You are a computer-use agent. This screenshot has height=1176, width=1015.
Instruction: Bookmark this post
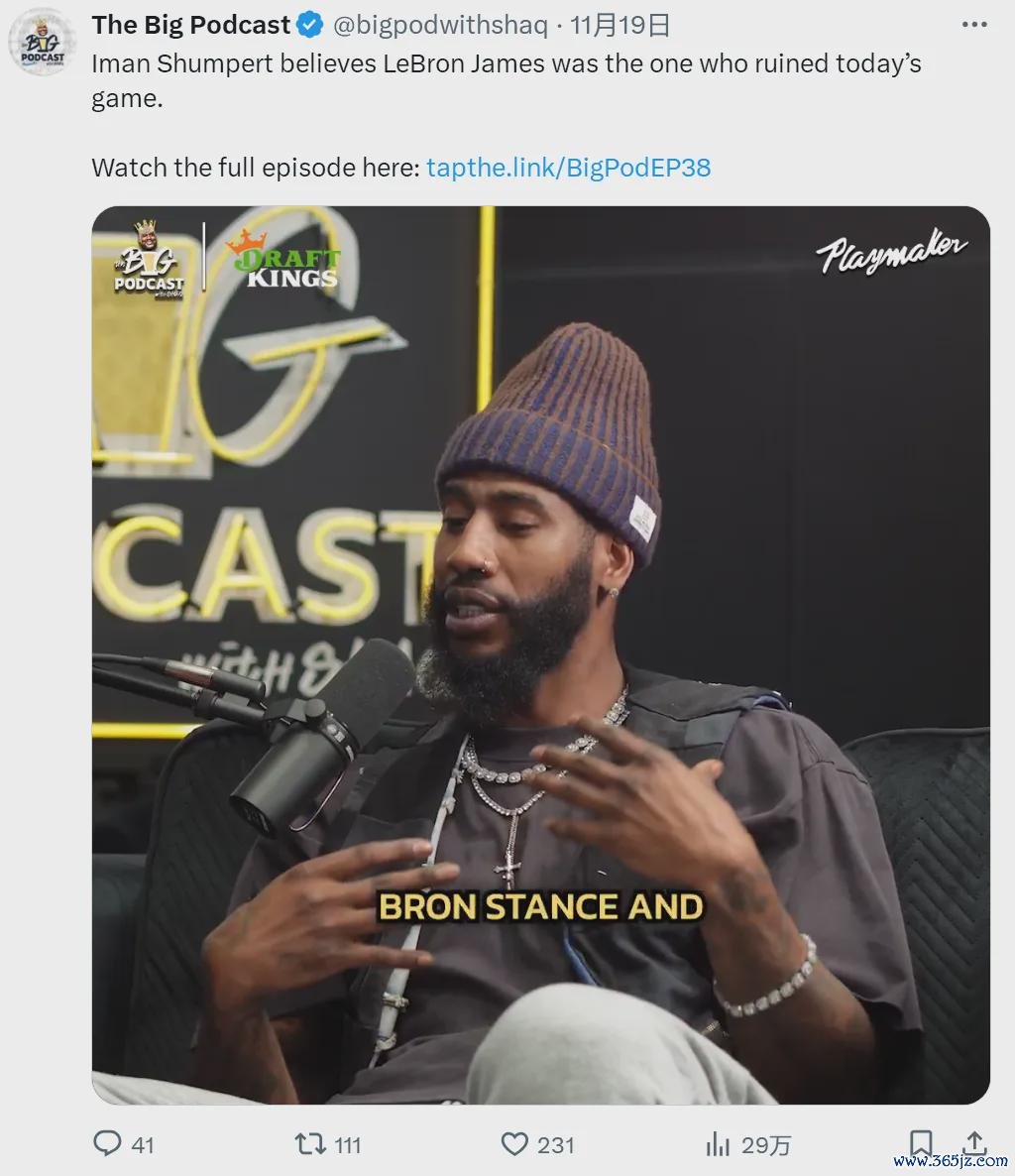click(921, 1143)
